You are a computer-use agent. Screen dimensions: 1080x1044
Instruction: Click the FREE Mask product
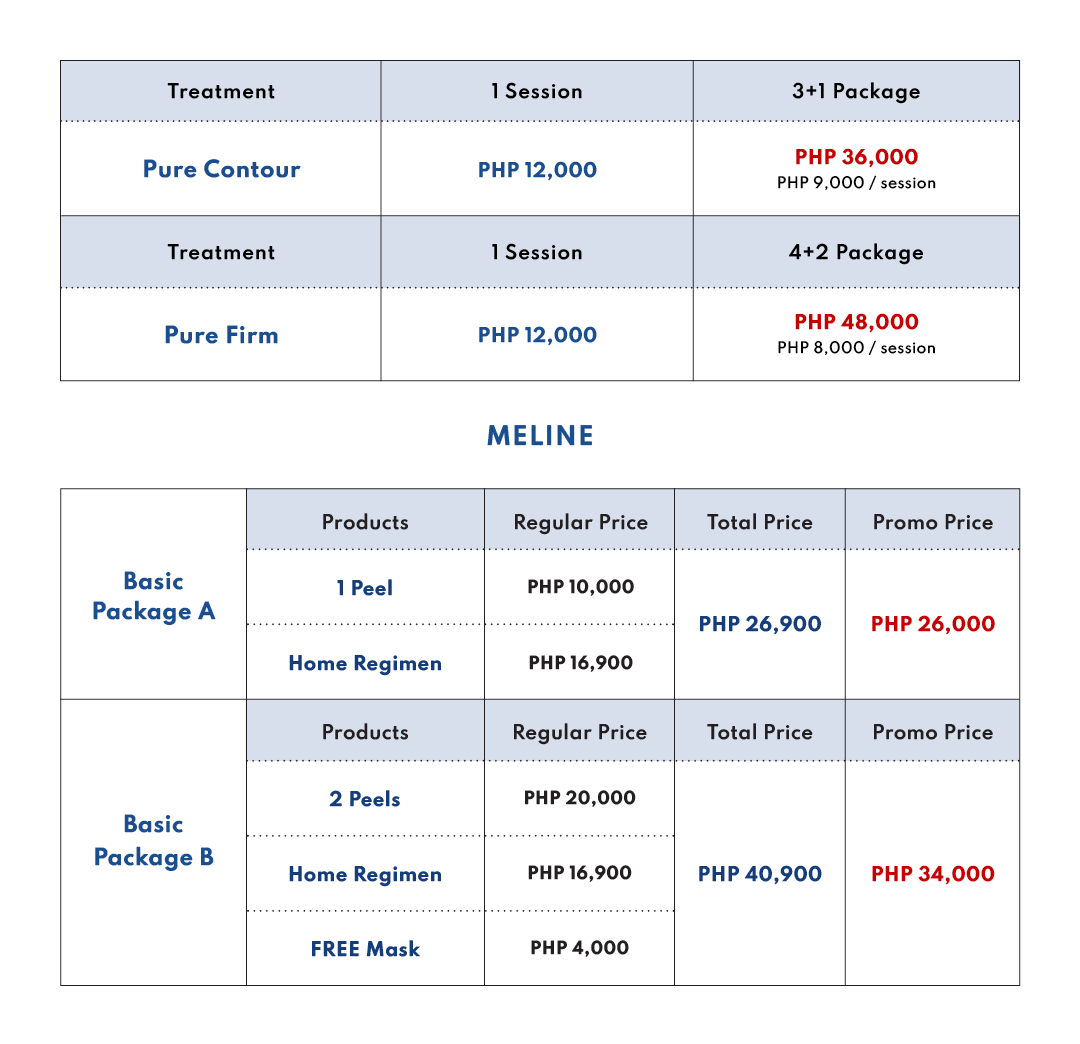click(x=365, y=949)
